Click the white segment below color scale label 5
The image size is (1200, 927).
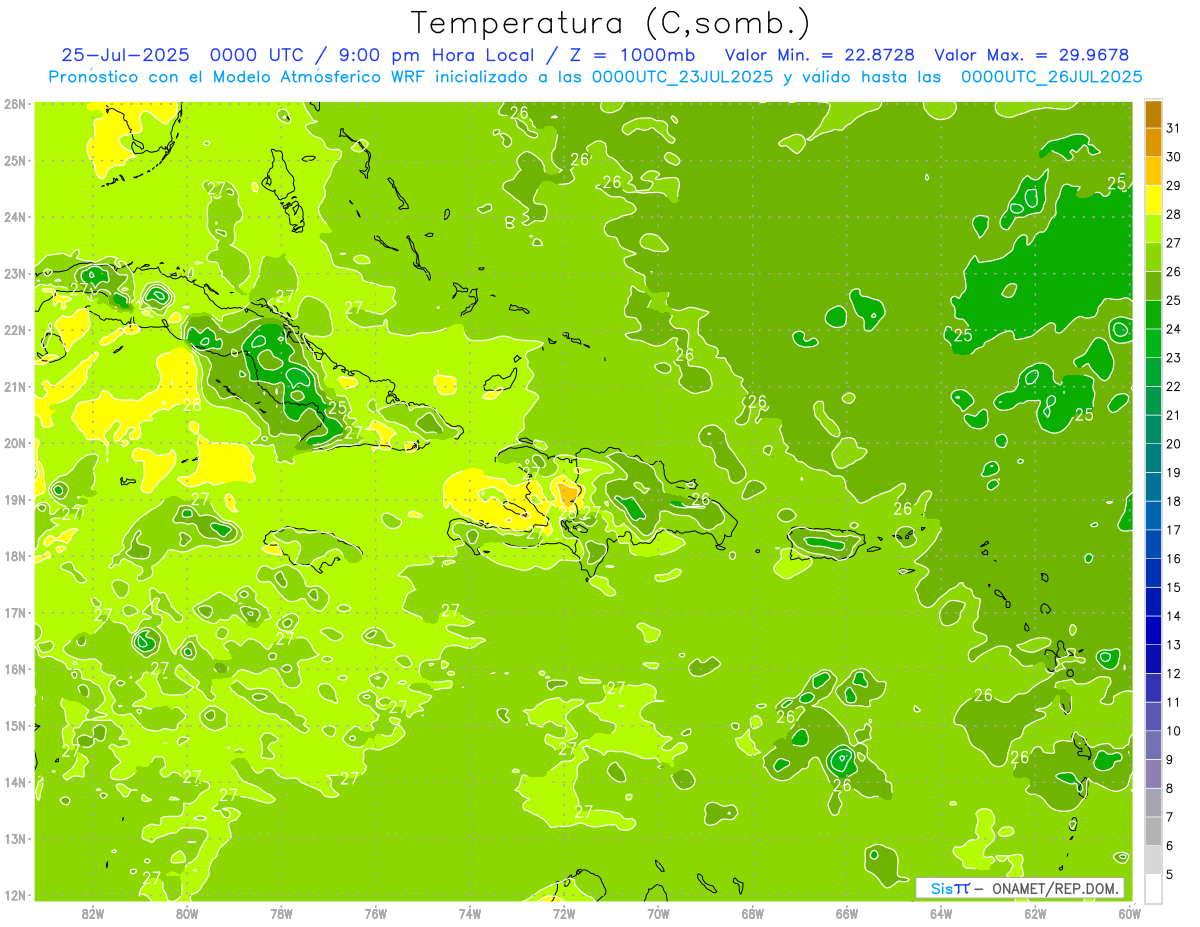tap(1153, 888)
